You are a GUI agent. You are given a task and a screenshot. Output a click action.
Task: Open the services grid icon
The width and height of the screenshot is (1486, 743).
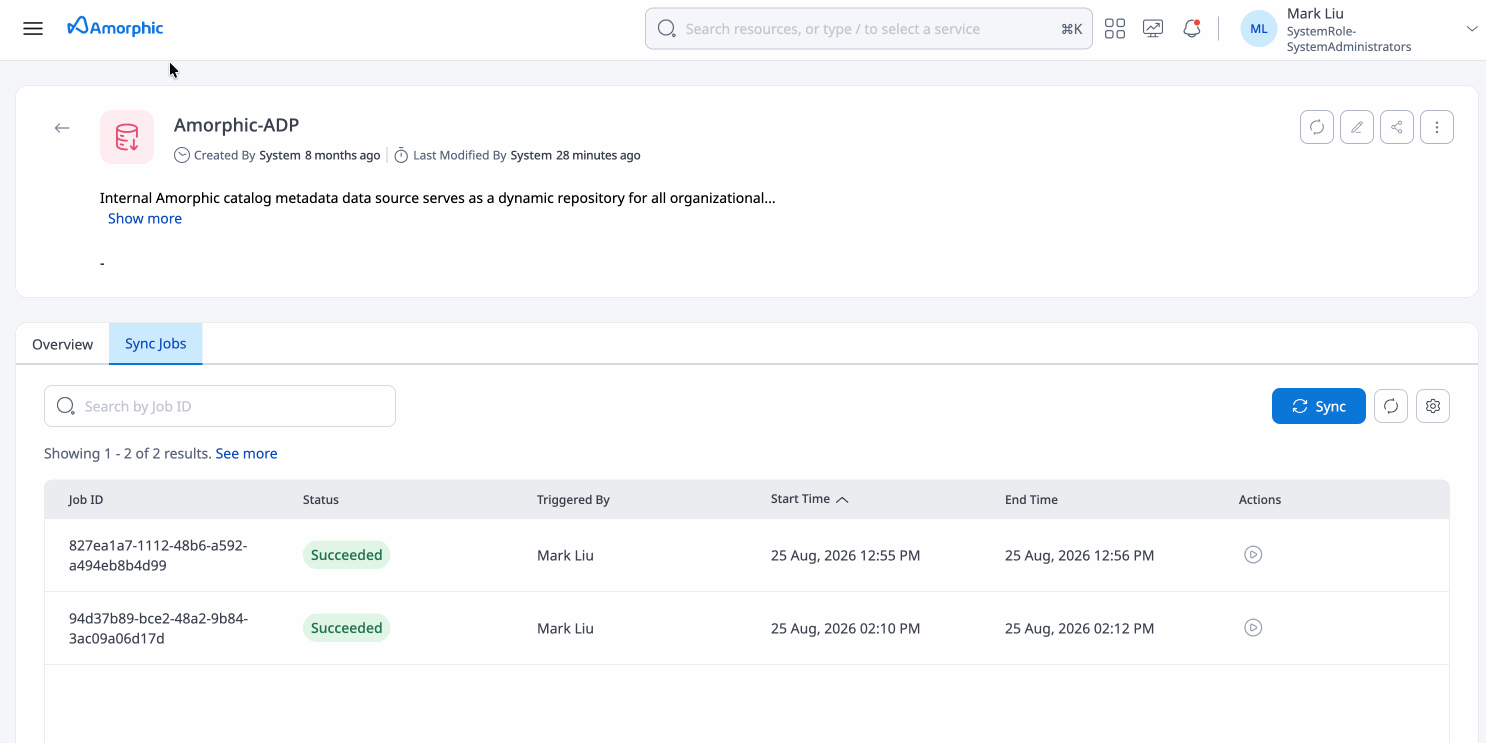pos(1115,29)
